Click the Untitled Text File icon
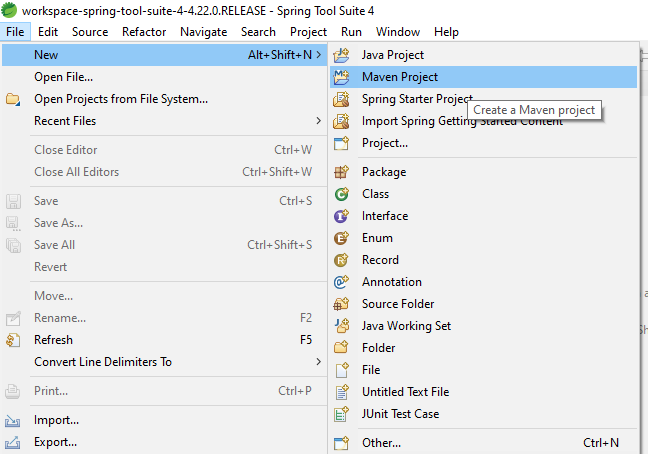648x454 pixels. [341, 392]
